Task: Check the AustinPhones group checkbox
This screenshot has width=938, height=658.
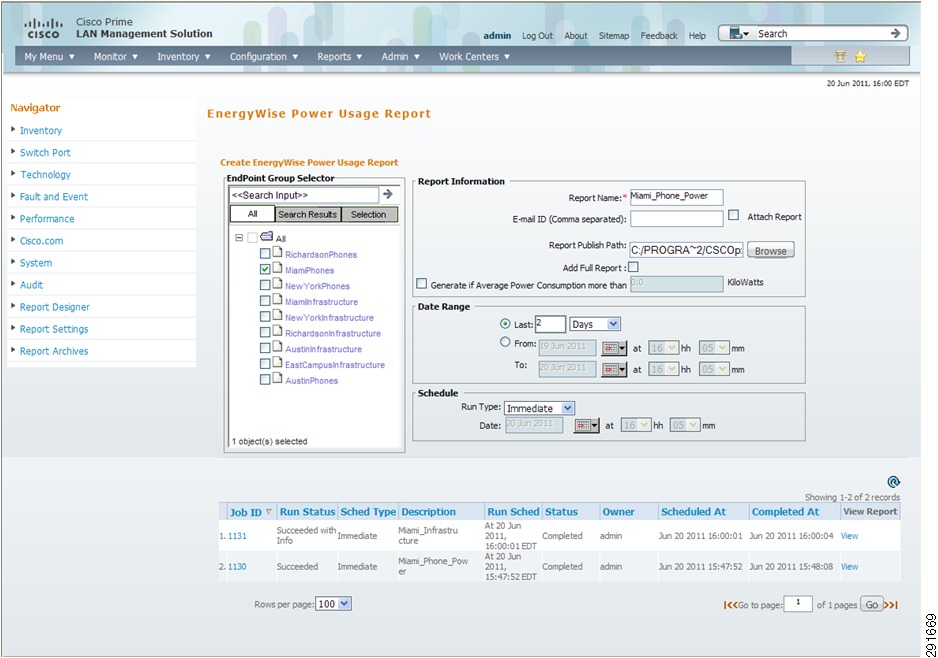Action: point(265,379)
